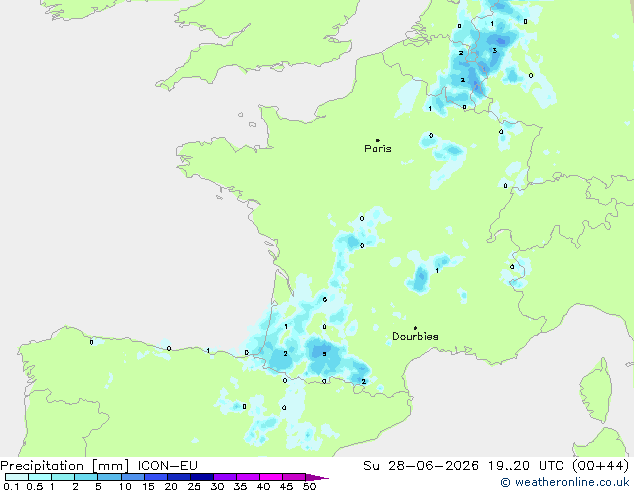The image size is (634, 490).
Task: Click the Paris city label
Action: tap(378, 148)
